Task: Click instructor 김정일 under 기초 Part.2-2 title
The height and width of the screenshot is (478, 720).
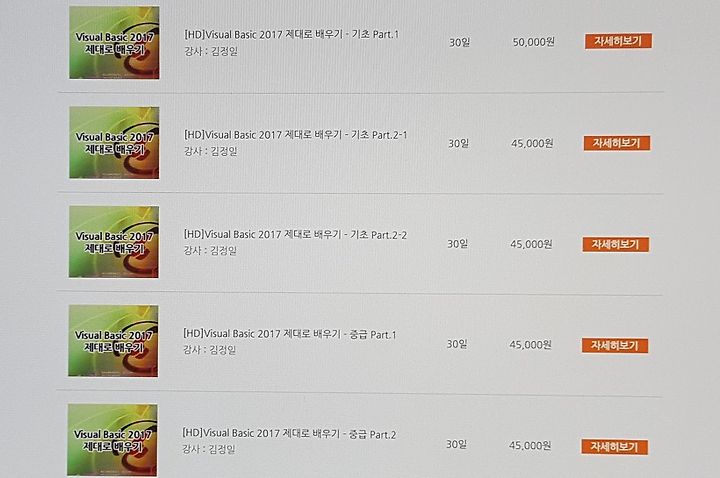Action: pos(210,251)
